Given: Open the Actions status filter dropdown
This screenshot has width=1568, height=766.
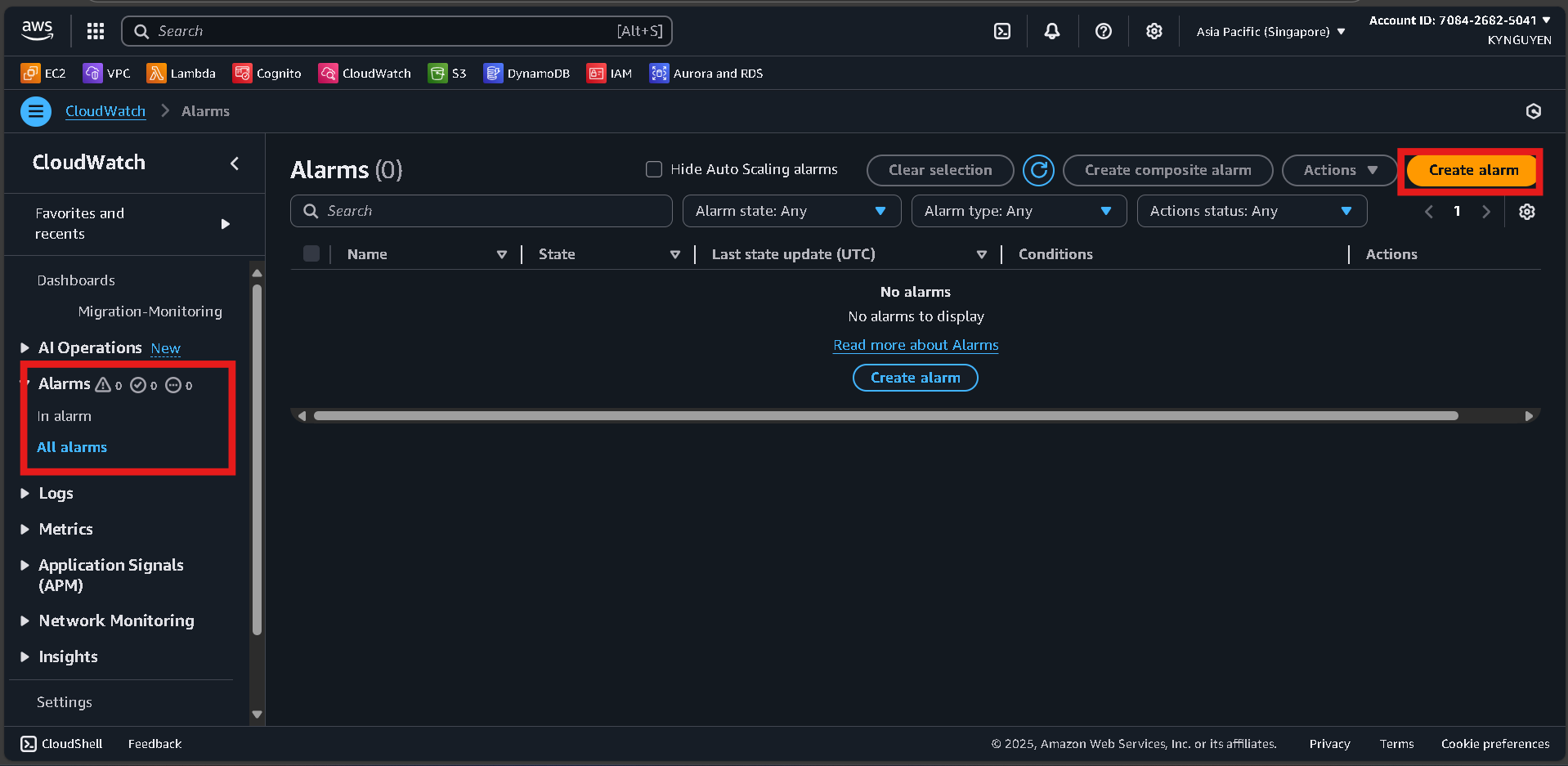Looking at the screenshot, I should pyautogui.click(x=1251, y=210).
